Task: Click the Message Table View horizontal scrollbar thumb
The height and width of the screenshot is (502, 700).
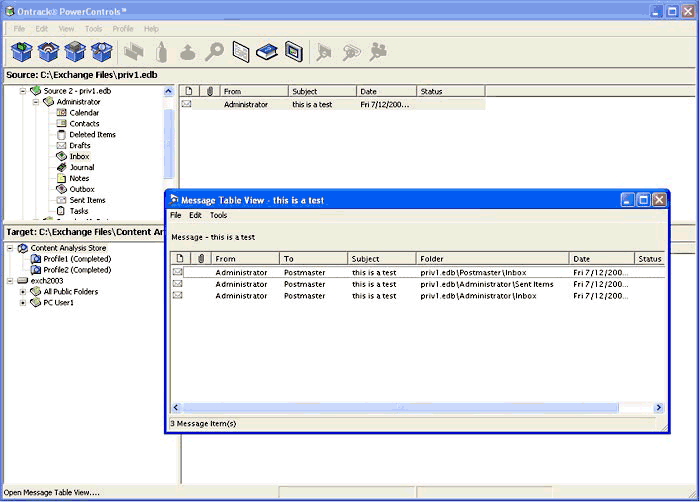Action: 400,407
